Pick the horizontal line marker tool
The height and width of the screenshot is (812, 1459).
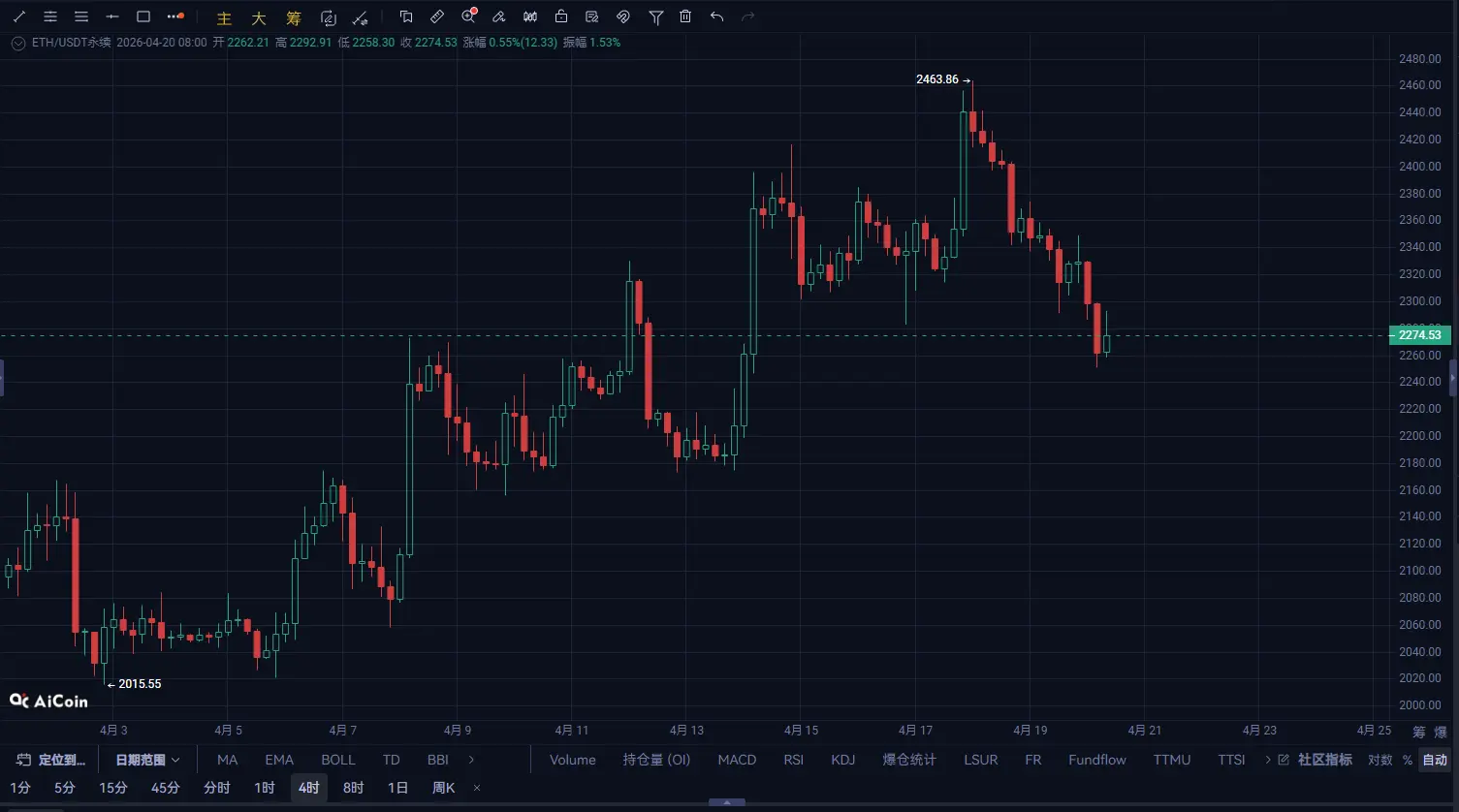(x=112, y=16)
